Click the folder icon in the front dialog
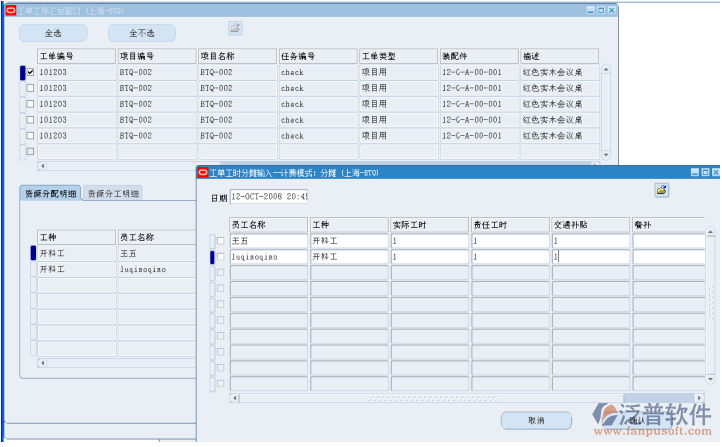722x447 pixels. (661, 189)
